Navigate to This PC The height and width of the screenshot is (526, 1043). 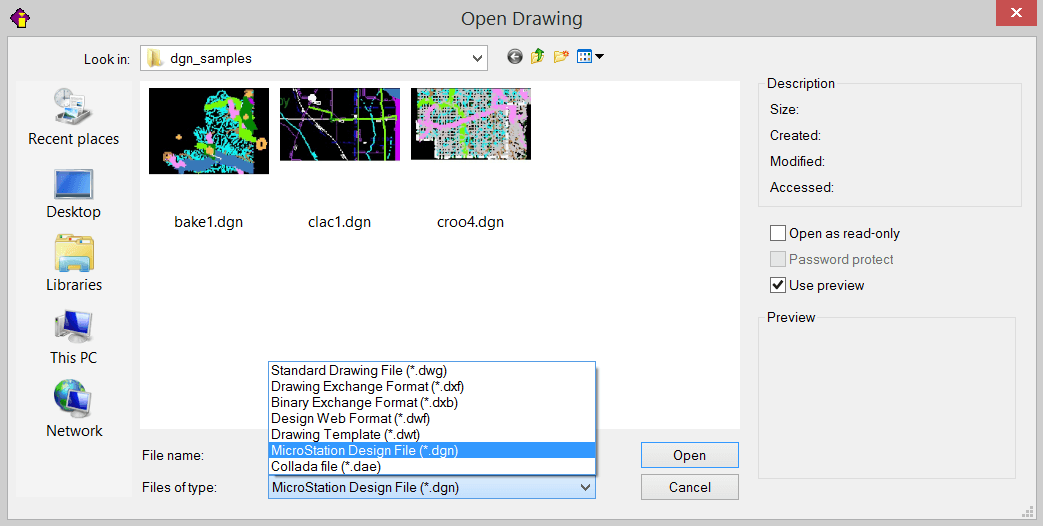[74, 337]
